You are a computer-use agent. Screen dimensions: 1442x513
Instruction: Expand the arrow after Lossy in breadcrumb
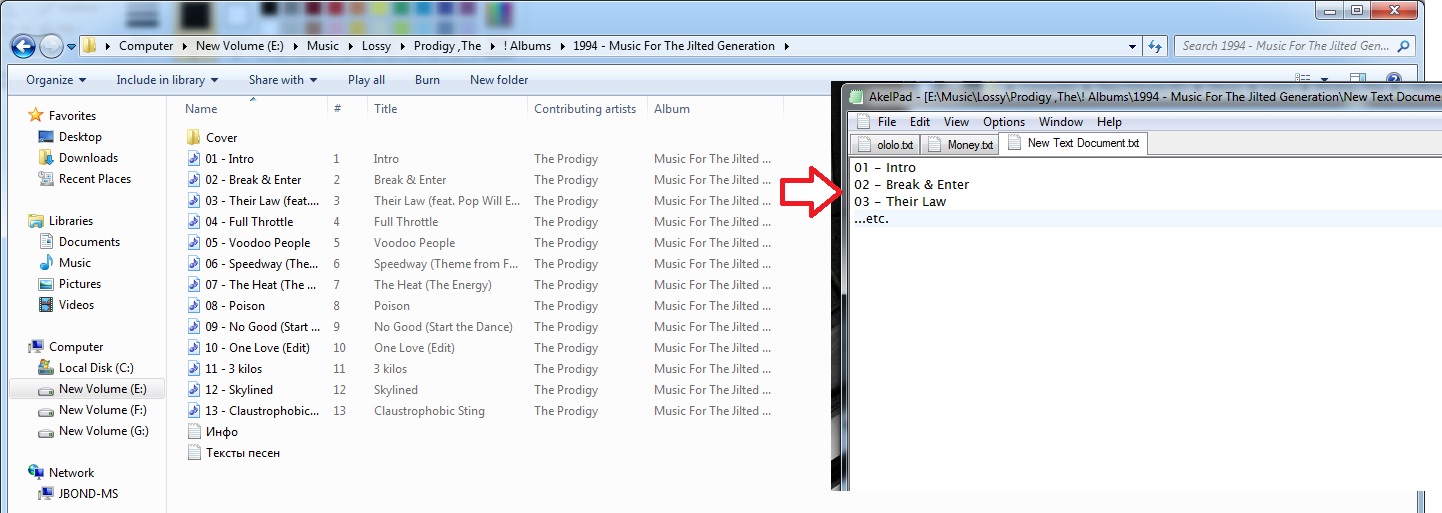tap(402, 46)
